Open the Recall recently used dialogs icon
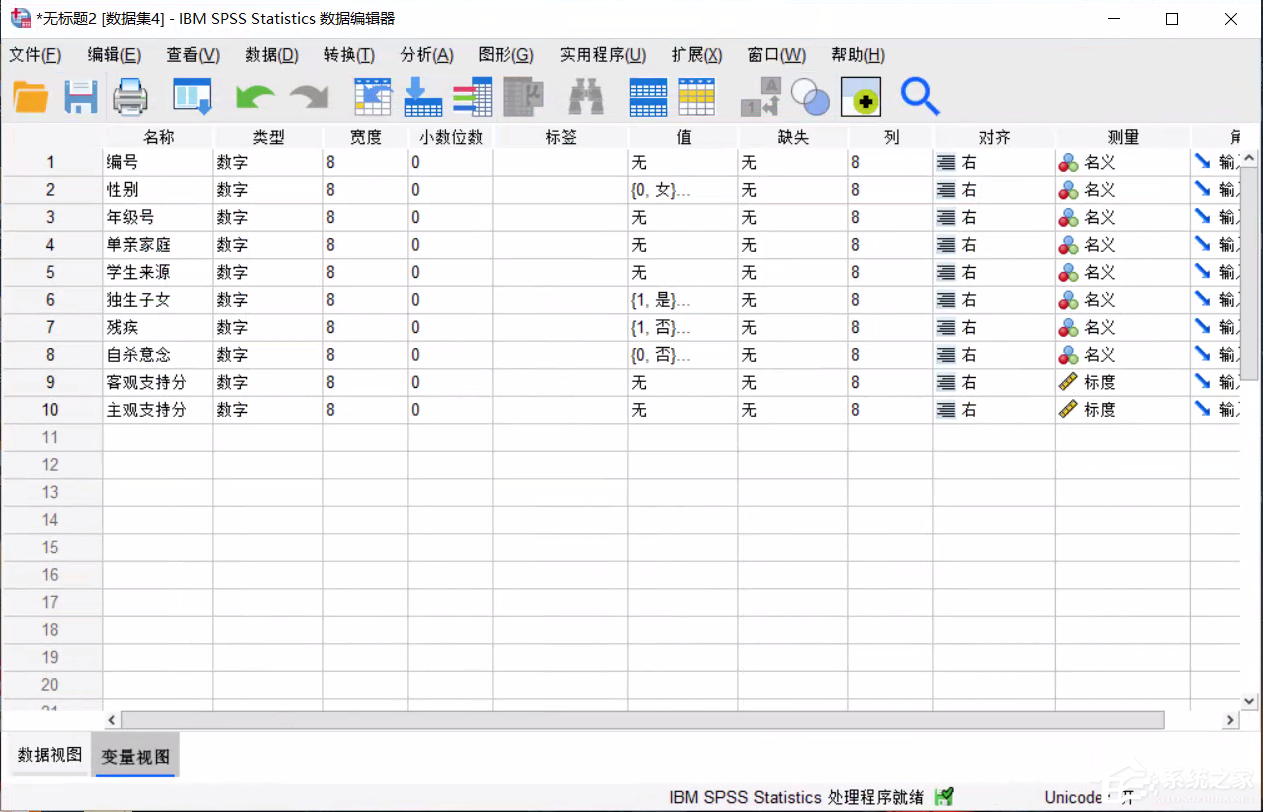Viewport: 1263px width, 812px height. 192,97
